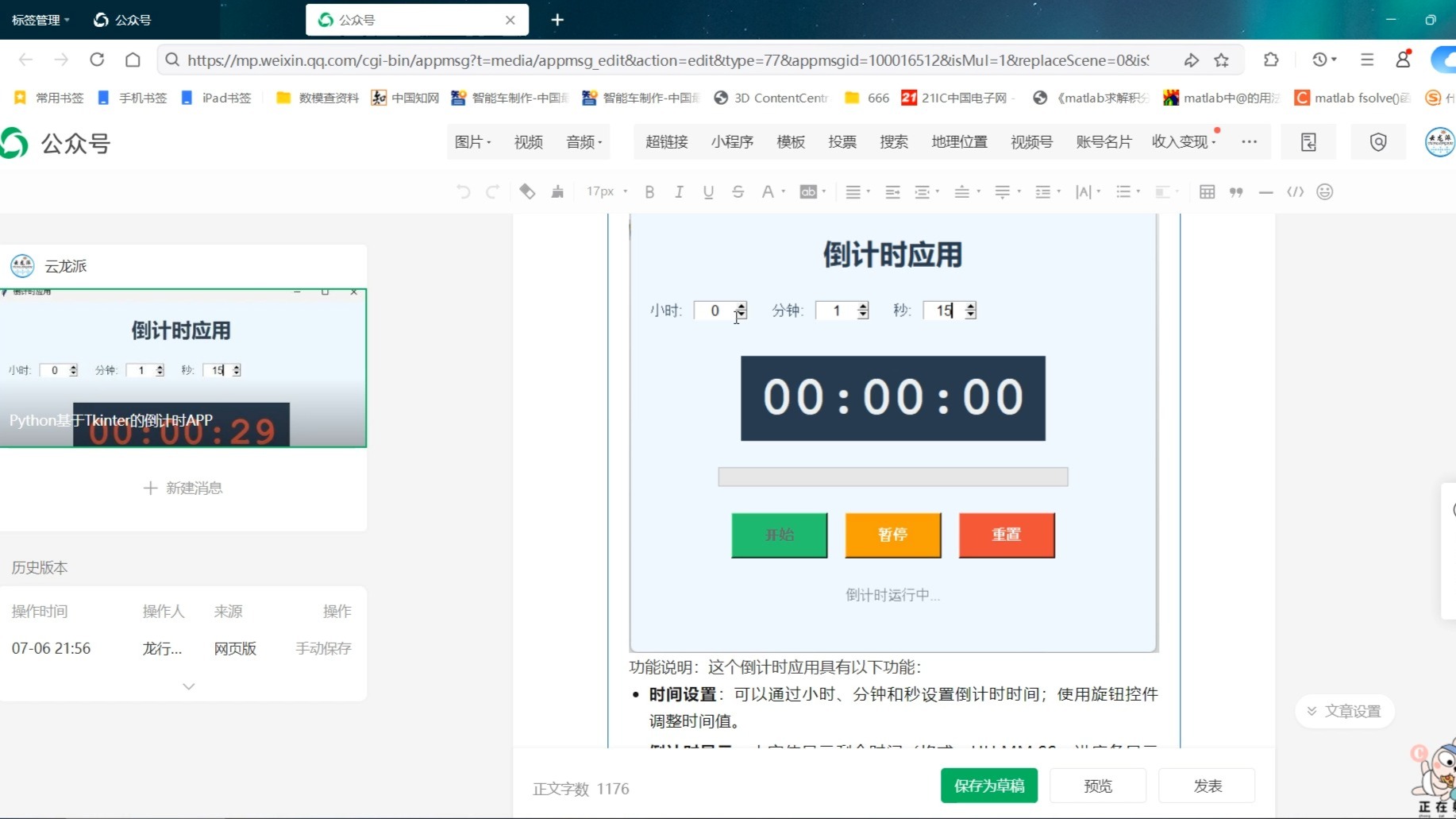1456x819 pixels.
Task: Open the 收入变现 menu
Action: click(1184, 141)
